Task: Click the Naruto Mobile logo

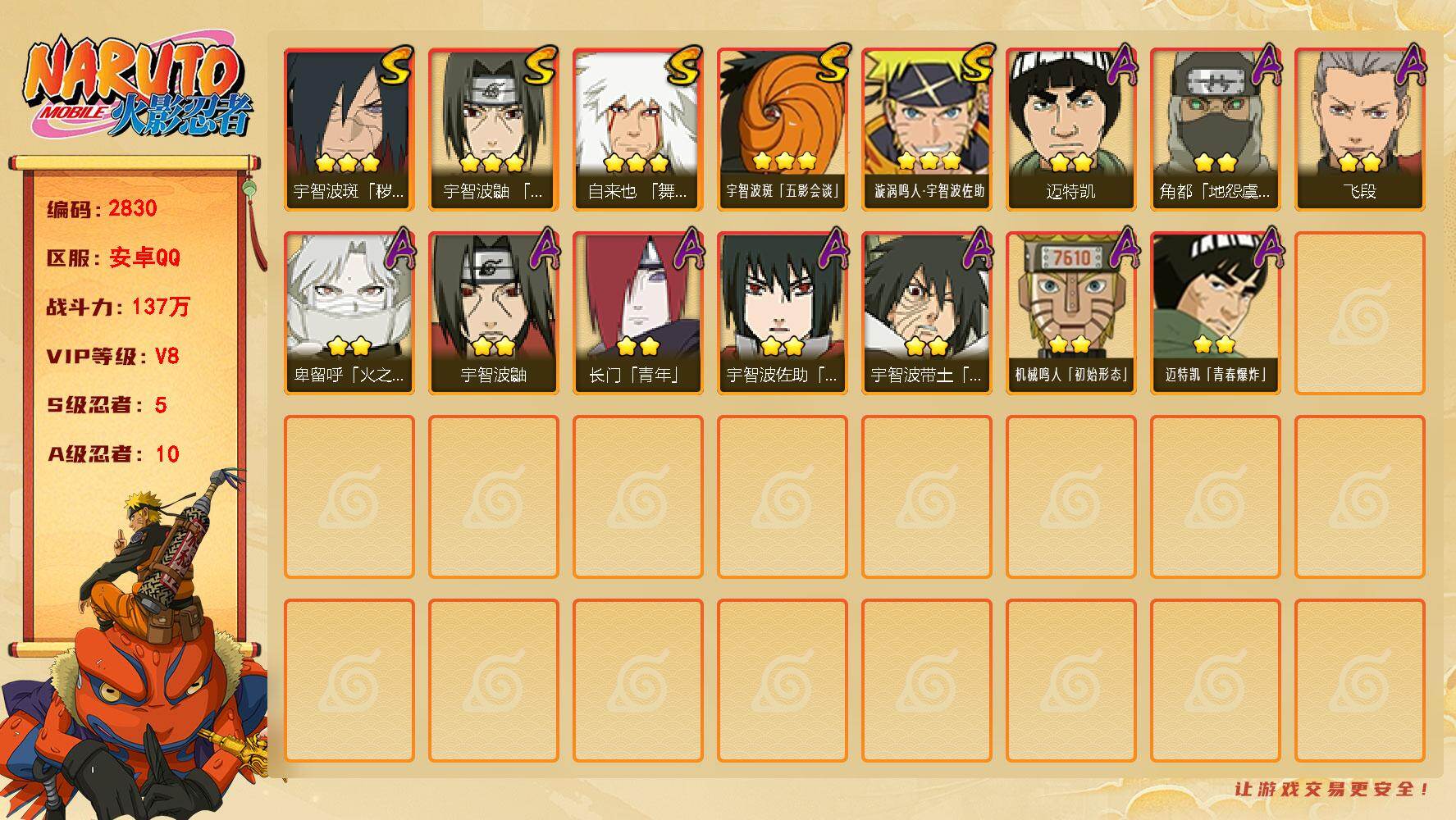Action: click(x=138, y=88)
